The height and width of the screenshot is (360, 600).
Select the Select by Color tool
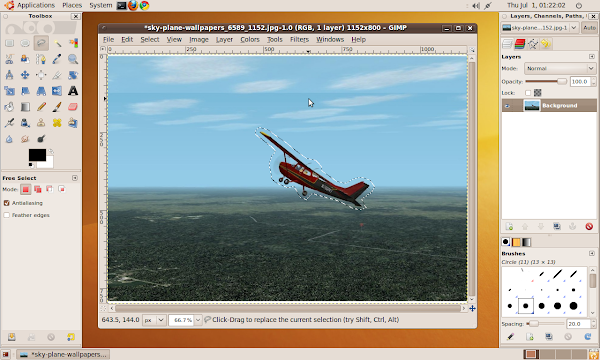(x=73, y=43)
